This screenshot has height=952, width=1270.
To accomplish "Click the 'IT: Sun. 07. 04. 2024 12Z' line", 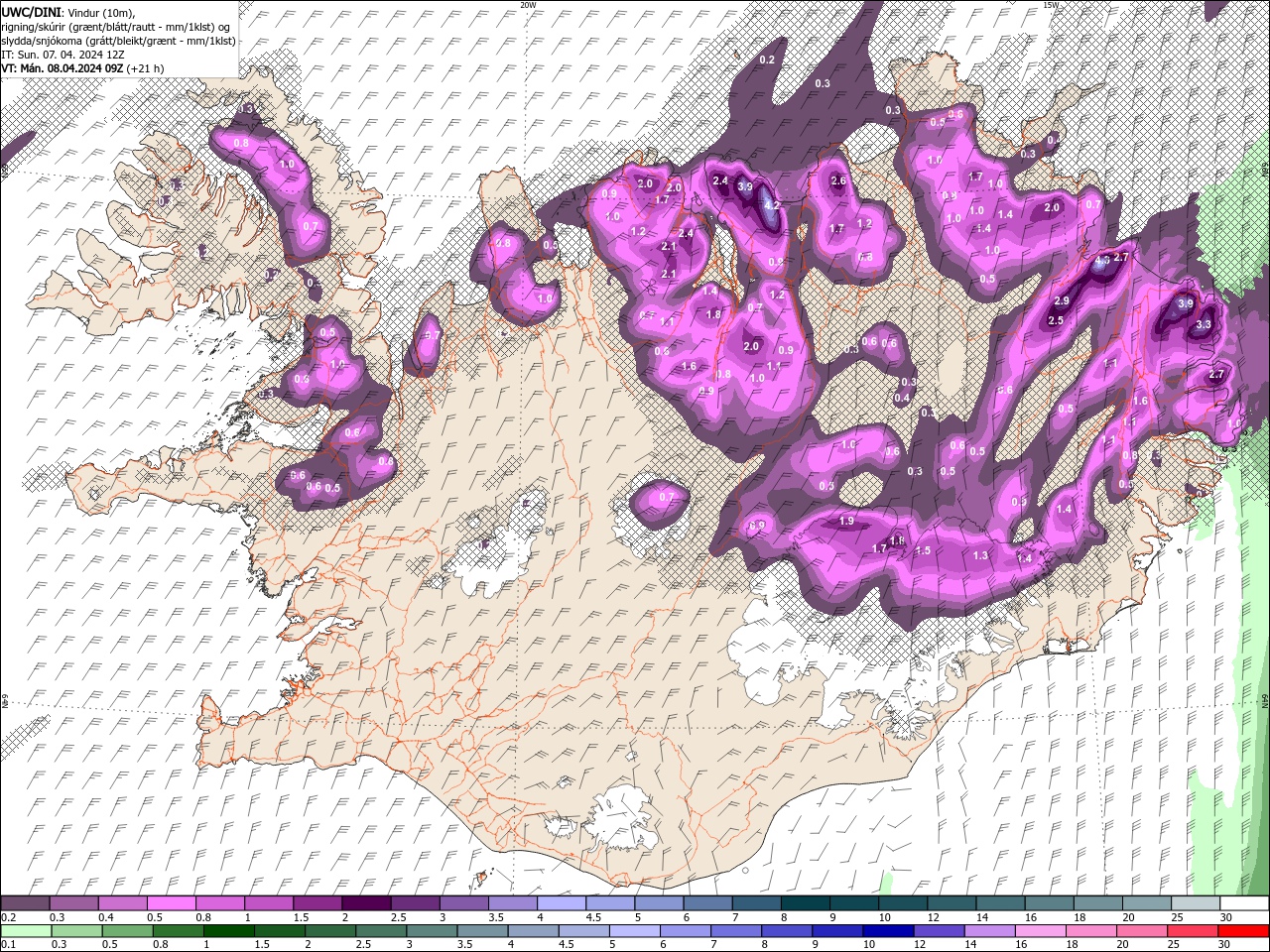I will [x=63, y=54].
